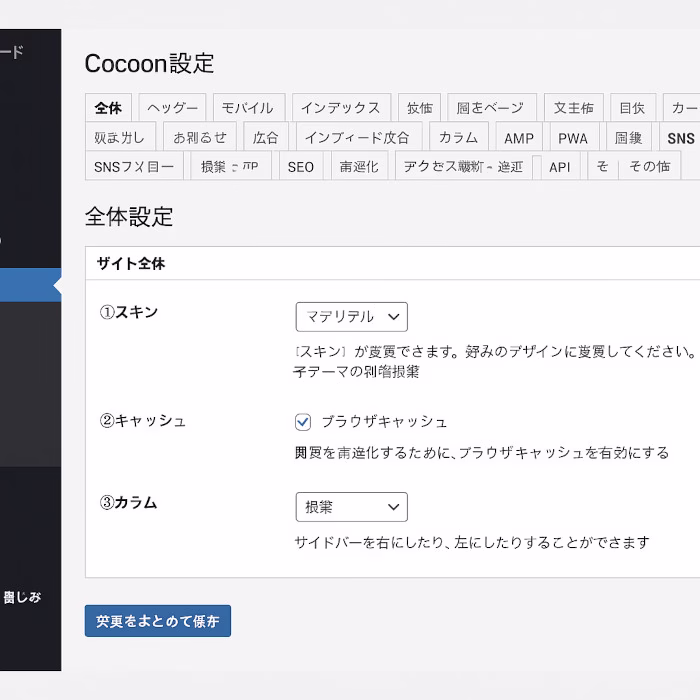Switch to the PWA tab

573,137
